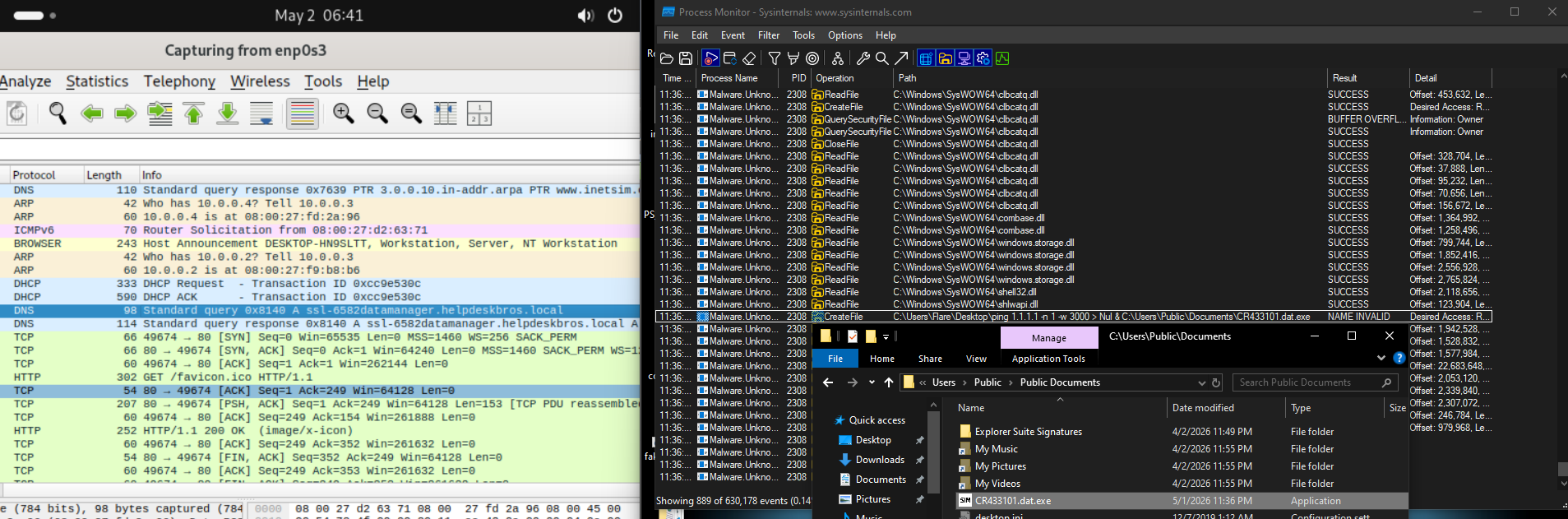Click Wireshark go to specified packet icon

pos(160,113)
